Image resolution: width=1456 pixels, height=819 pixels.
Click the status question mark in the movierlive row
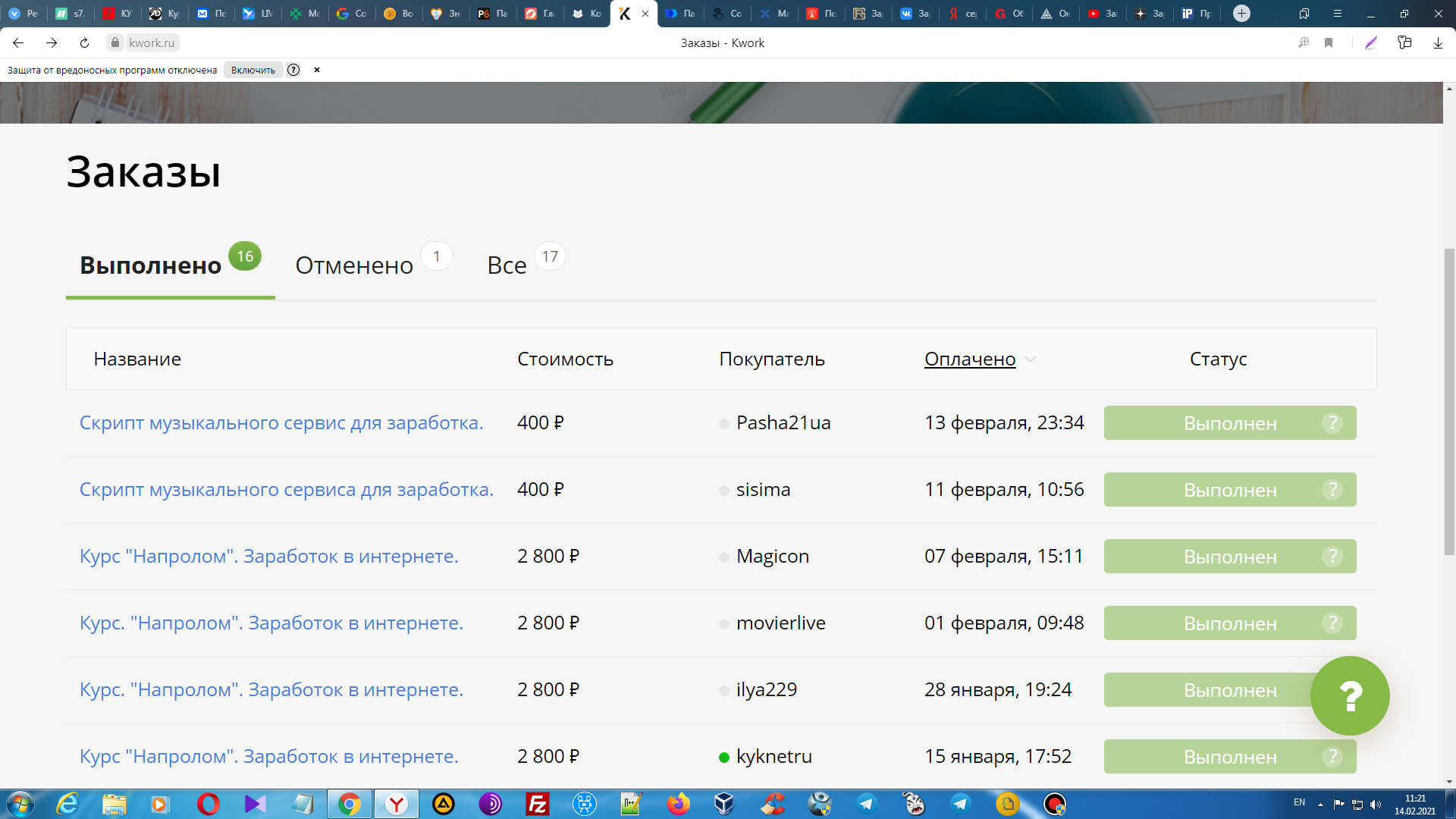click(x=1332, y=623)
